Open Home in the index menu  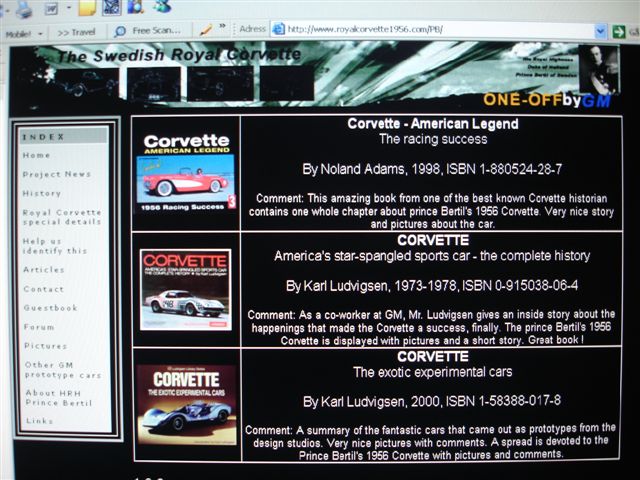[36, 155]
